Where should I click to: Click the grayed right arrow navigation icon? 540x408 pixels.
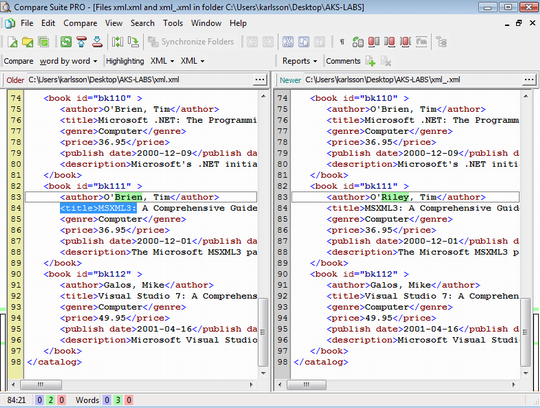pyautogui.click(x=268, y=42)
